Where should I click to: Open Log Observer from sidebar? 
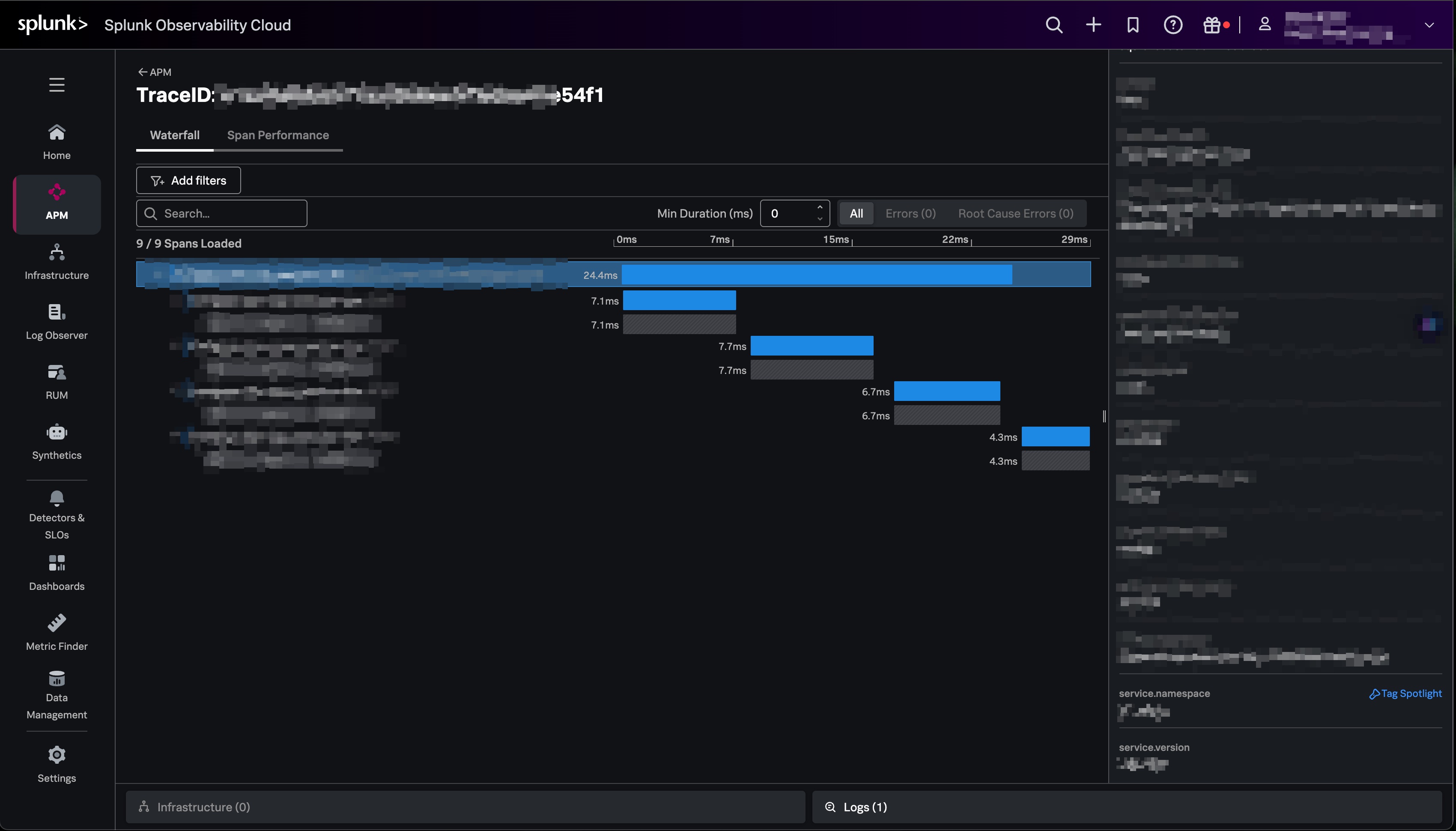pyautogui.click(x=57, y=321)
